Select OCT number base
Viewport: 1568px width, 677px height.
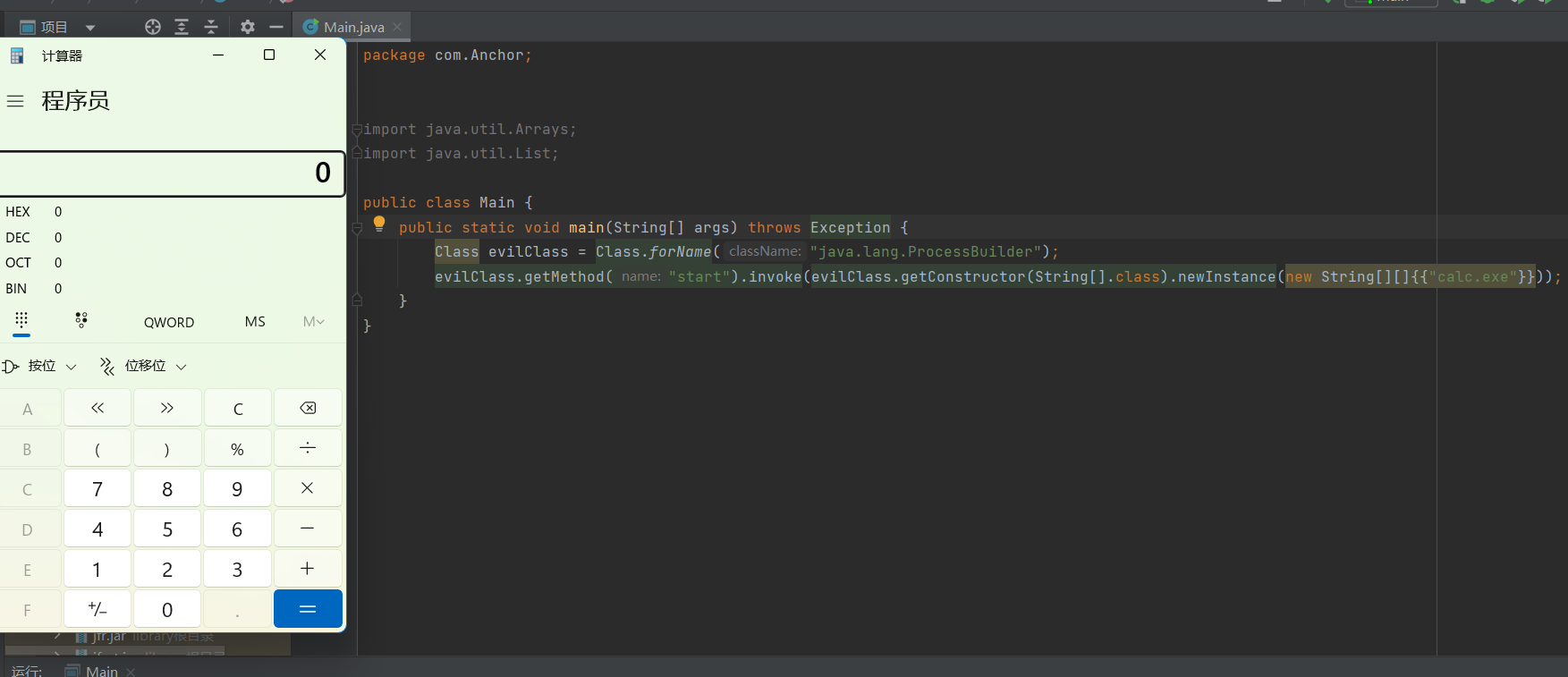pyautogui.click(x=34, y=263)
